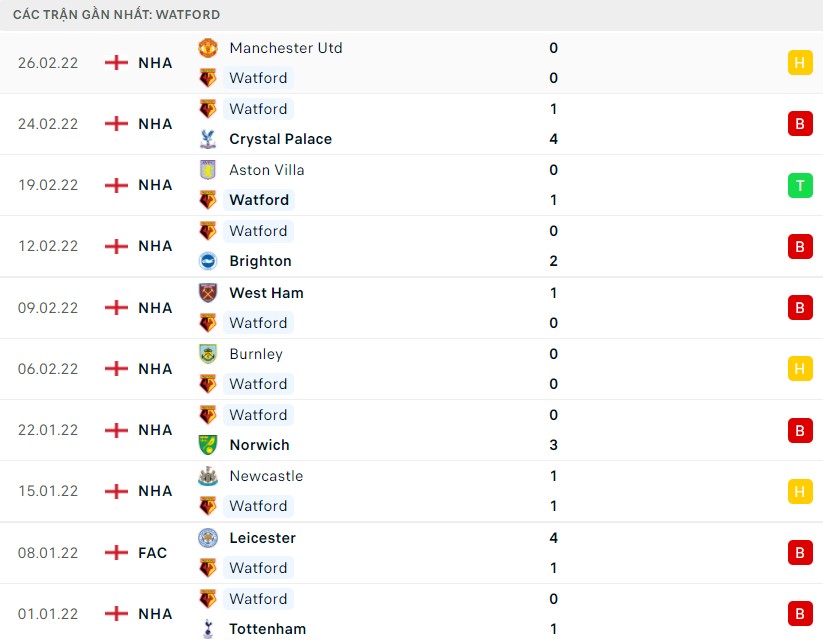
Task: Select the red B badge on Tottenham row
Action: 799,613
